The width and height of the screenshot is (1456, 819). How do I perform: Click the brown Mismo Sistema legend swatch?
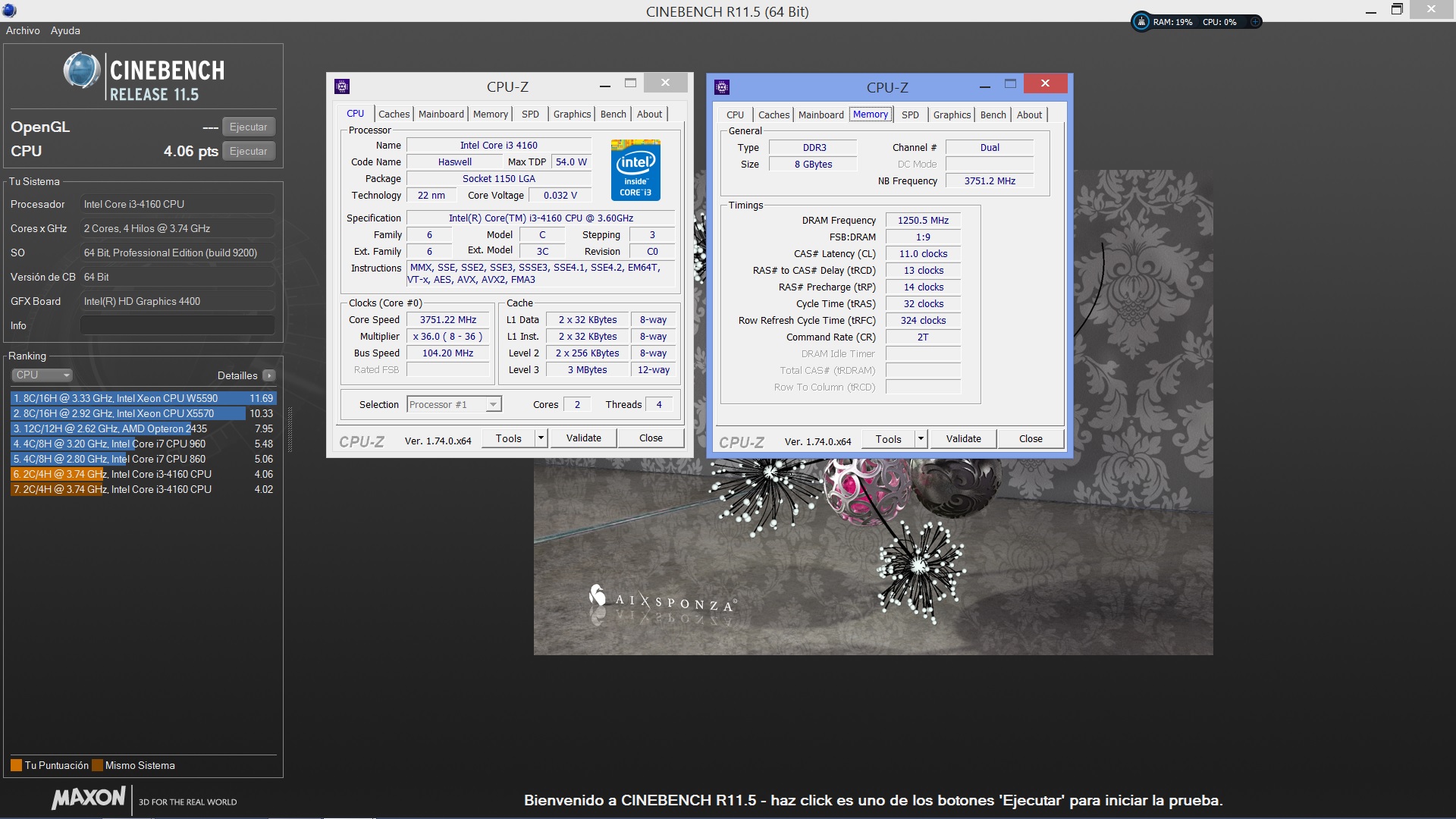[x=97, y=765]
